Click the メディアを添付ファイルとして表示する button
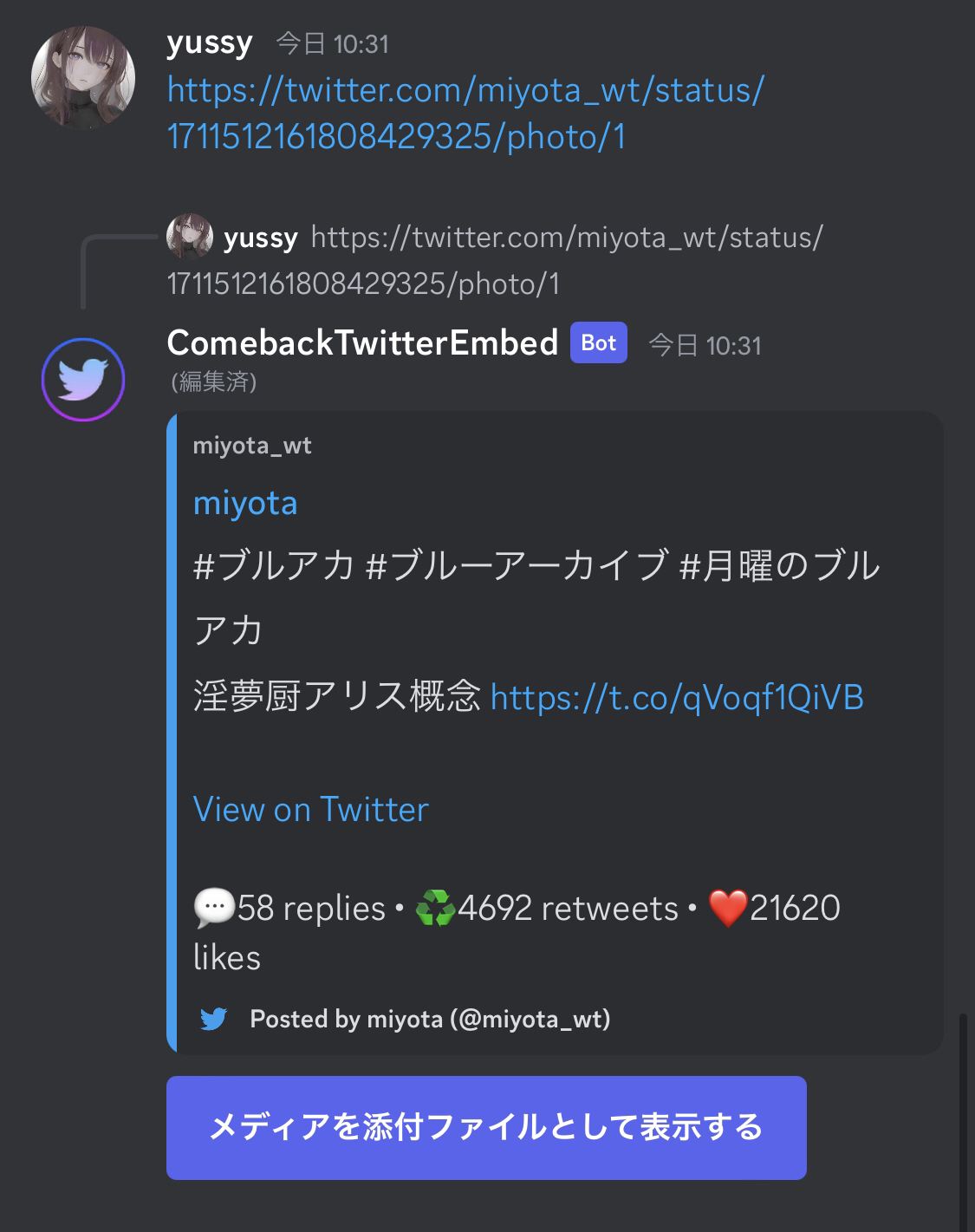975x1232 pixels. (x=486, y=1129)
